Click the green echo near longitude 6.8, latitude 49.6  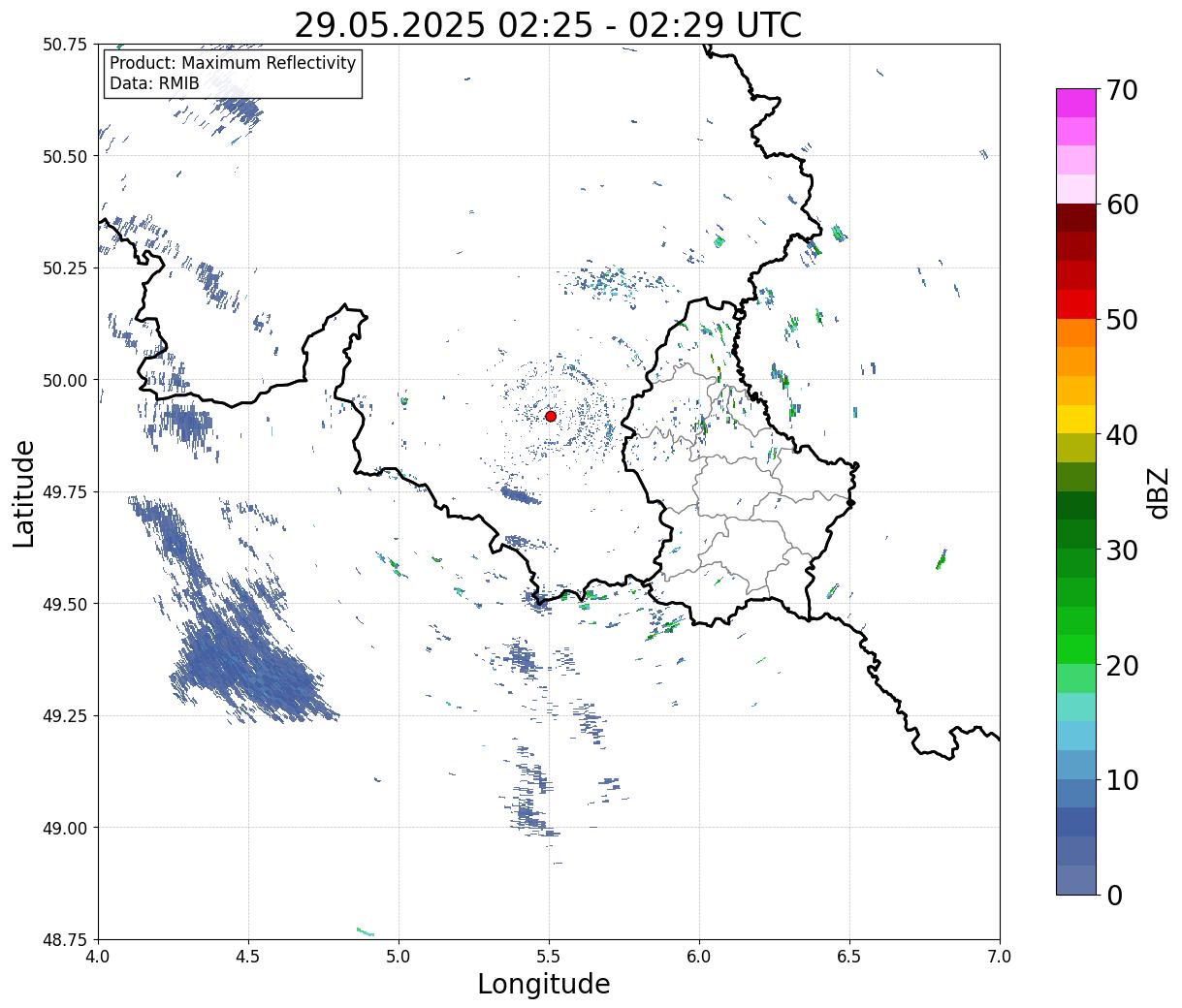tap(941, 559)
